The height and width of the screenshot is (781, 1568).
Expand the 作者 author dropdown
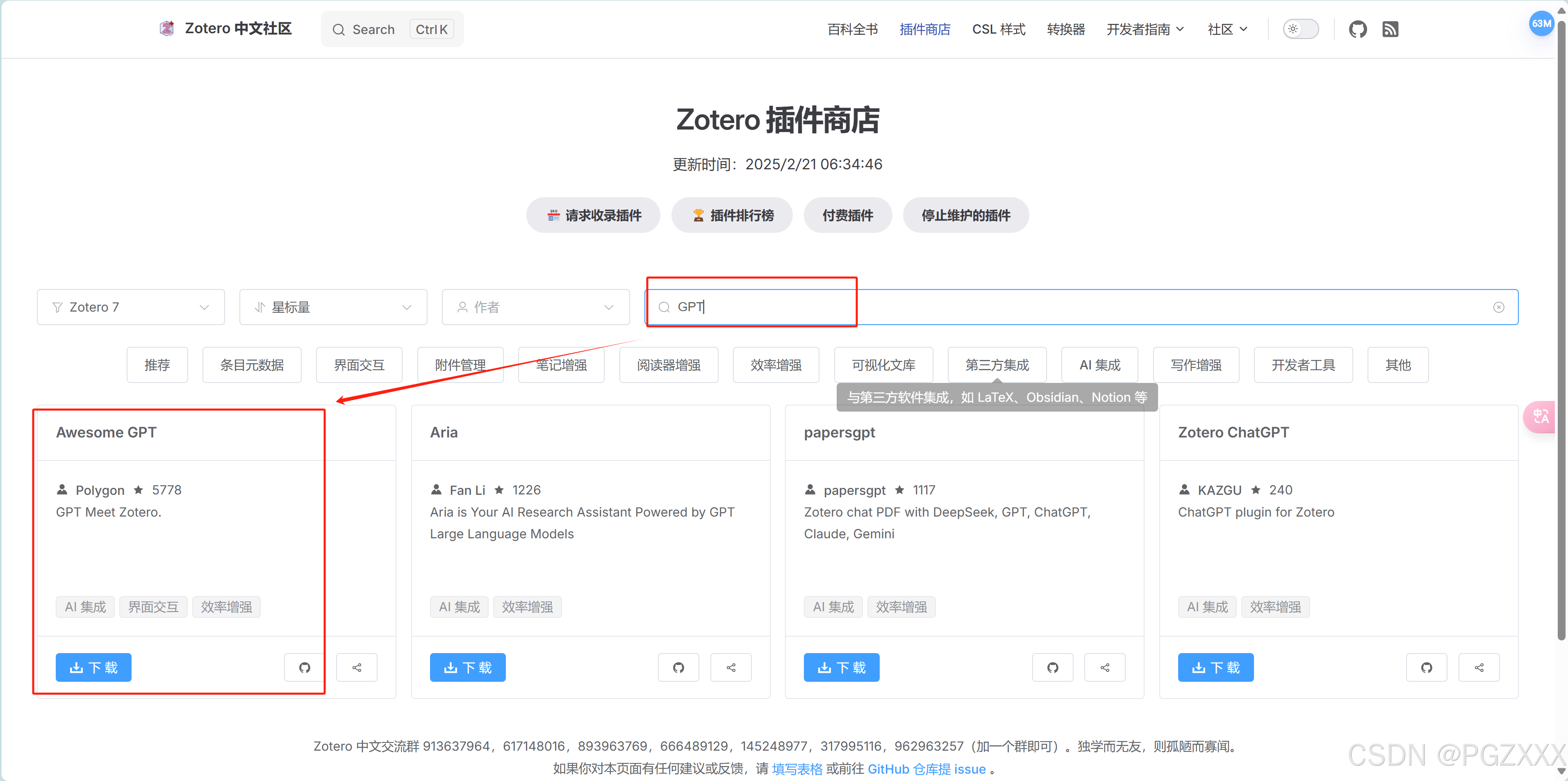[x=536, y=307]
